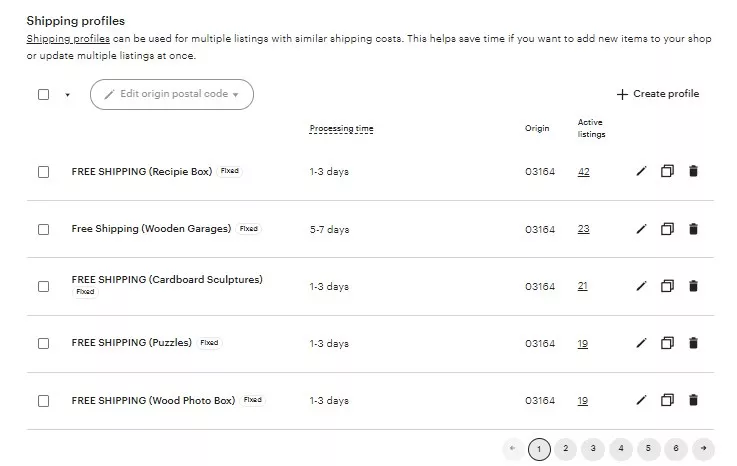
Task: Open 19 active listings for Wood Photo Box
Action: pos(583,401)
